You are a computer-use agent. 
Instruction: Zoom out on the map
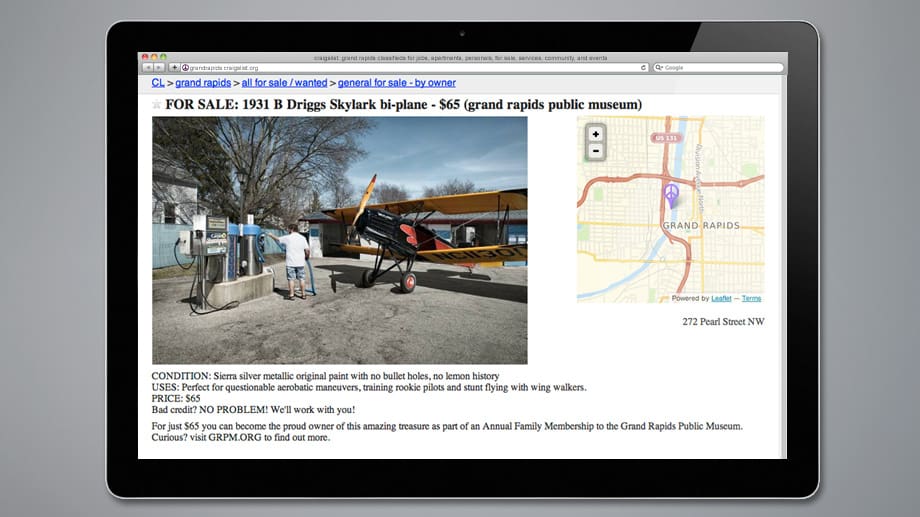pyautogui.click(x=596, y=151)
